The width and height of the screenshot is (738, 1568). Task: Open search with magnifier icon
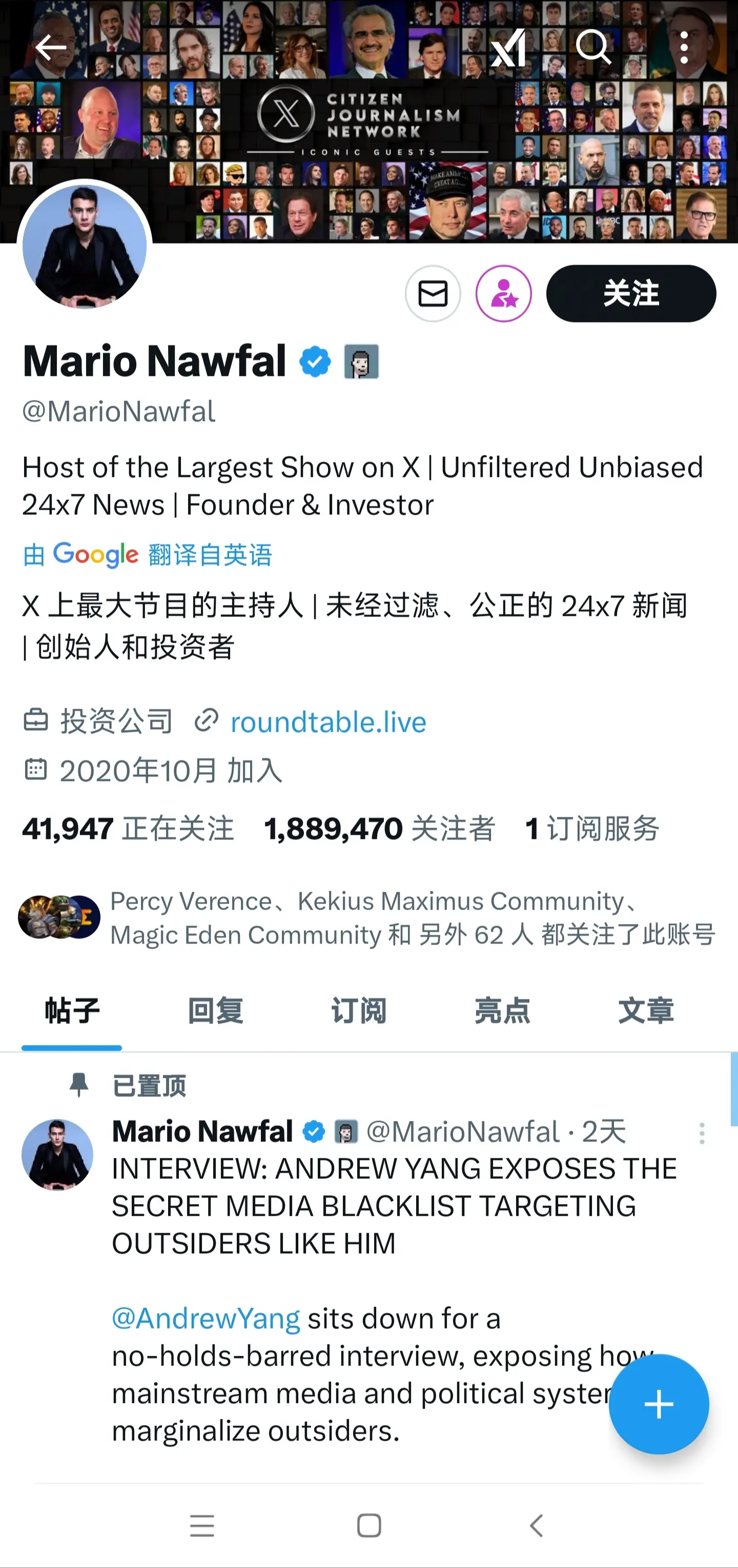[x=593, y=47]
